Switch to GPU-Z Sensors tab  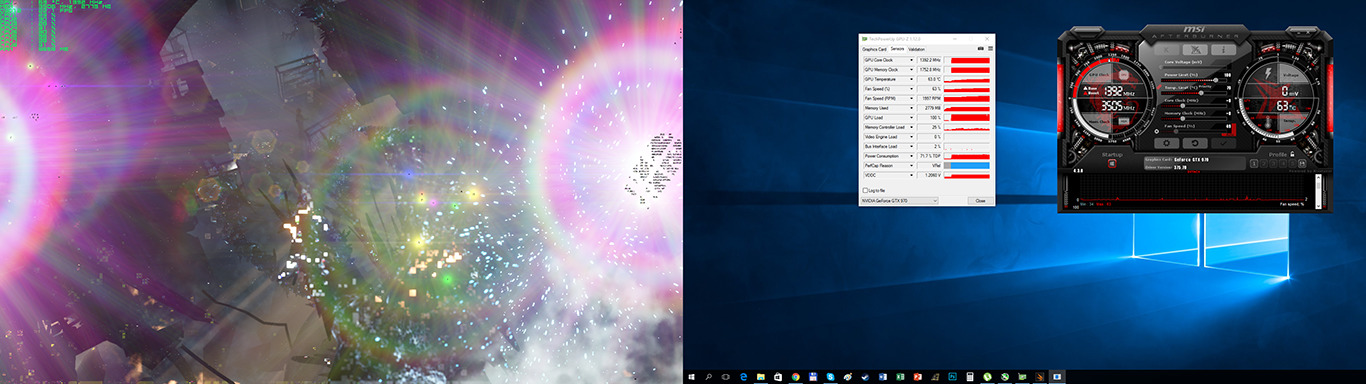tap(898, 49)
